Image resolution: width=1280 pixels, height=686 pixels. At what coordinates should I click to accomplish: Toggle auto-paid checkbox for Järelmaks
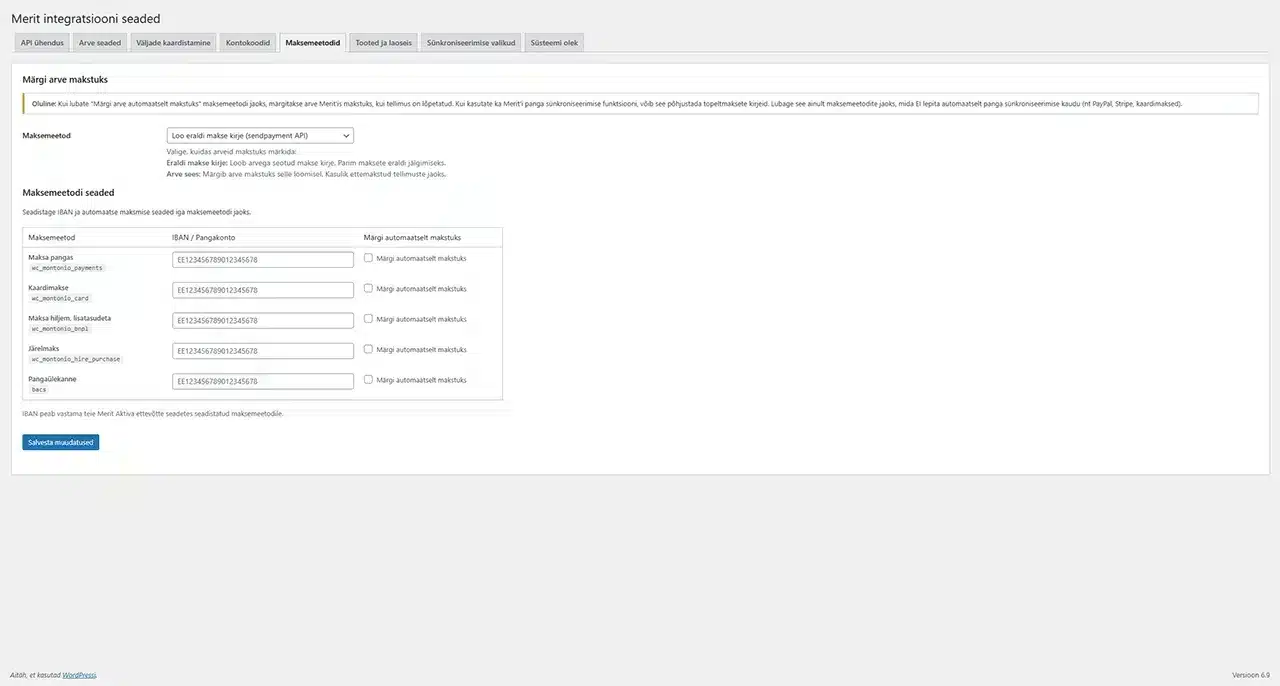(x=369, y=350)
